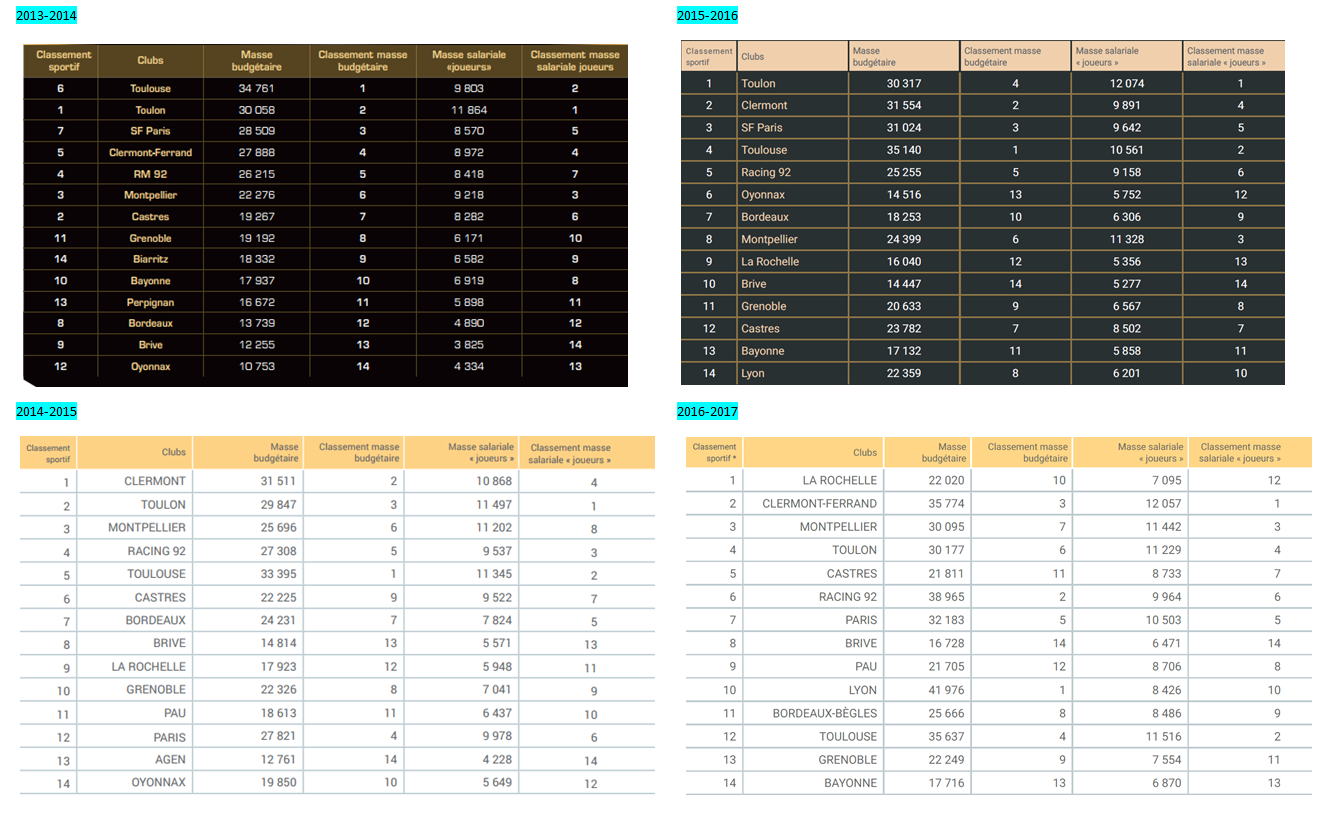
Task: Select the budget value 35 637
Action: pyautogui.click(x=948, y=736)
